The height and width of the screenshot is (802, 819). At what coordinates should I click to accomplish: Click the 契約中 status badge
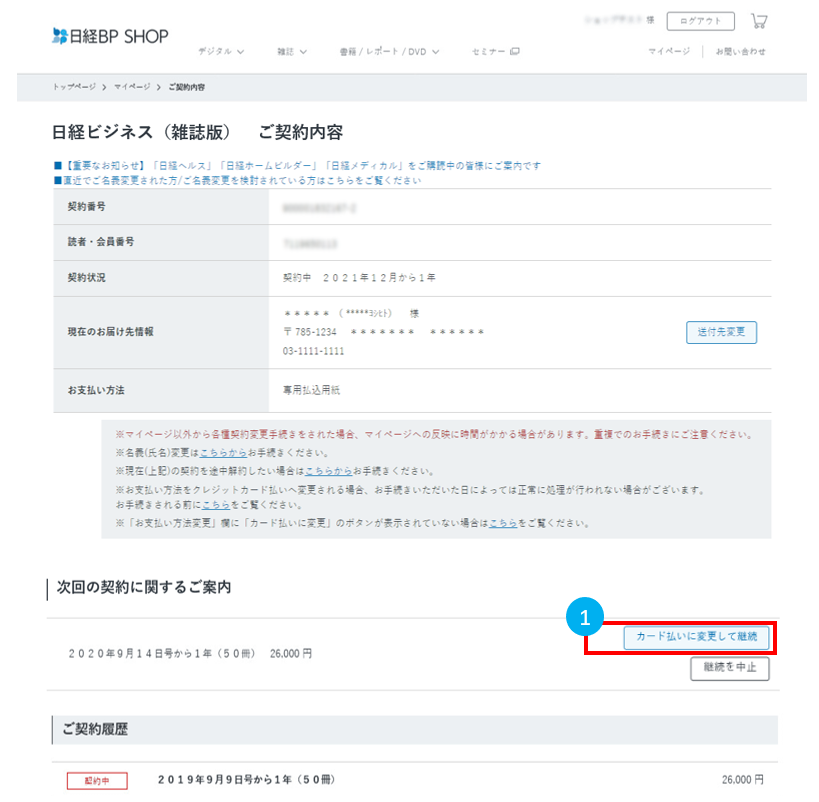click(x=97, y=781)
